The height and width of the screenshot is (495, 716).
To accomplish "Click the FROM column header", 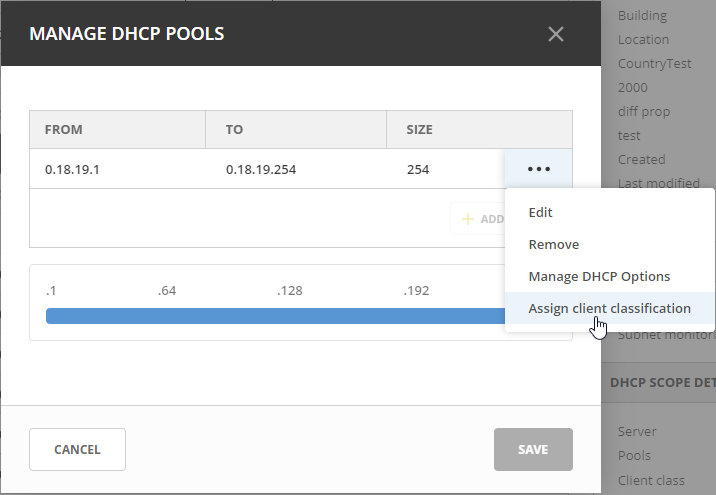I will pos(64,130).
